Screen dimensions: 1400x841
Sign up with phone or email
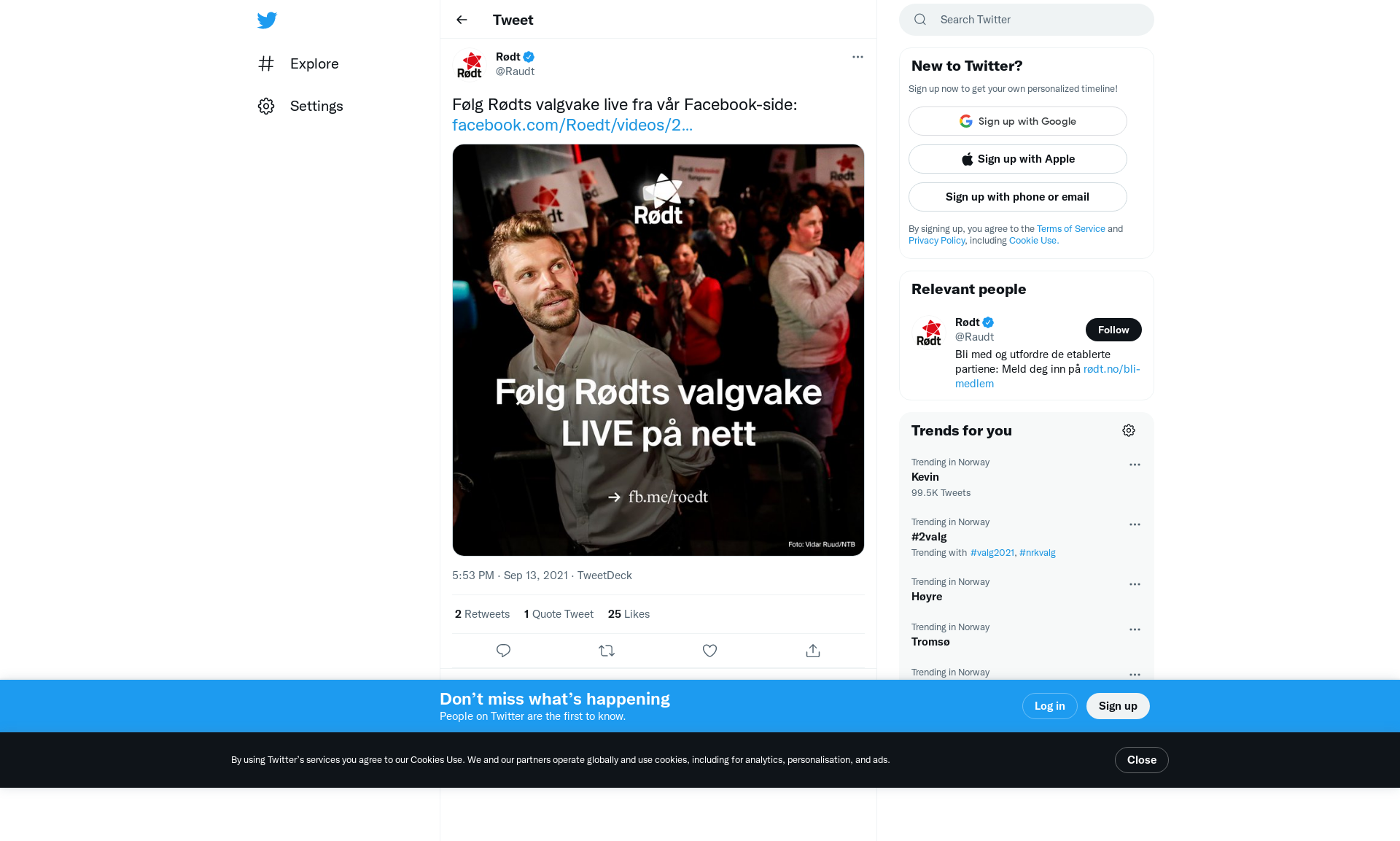(1018, 197)
